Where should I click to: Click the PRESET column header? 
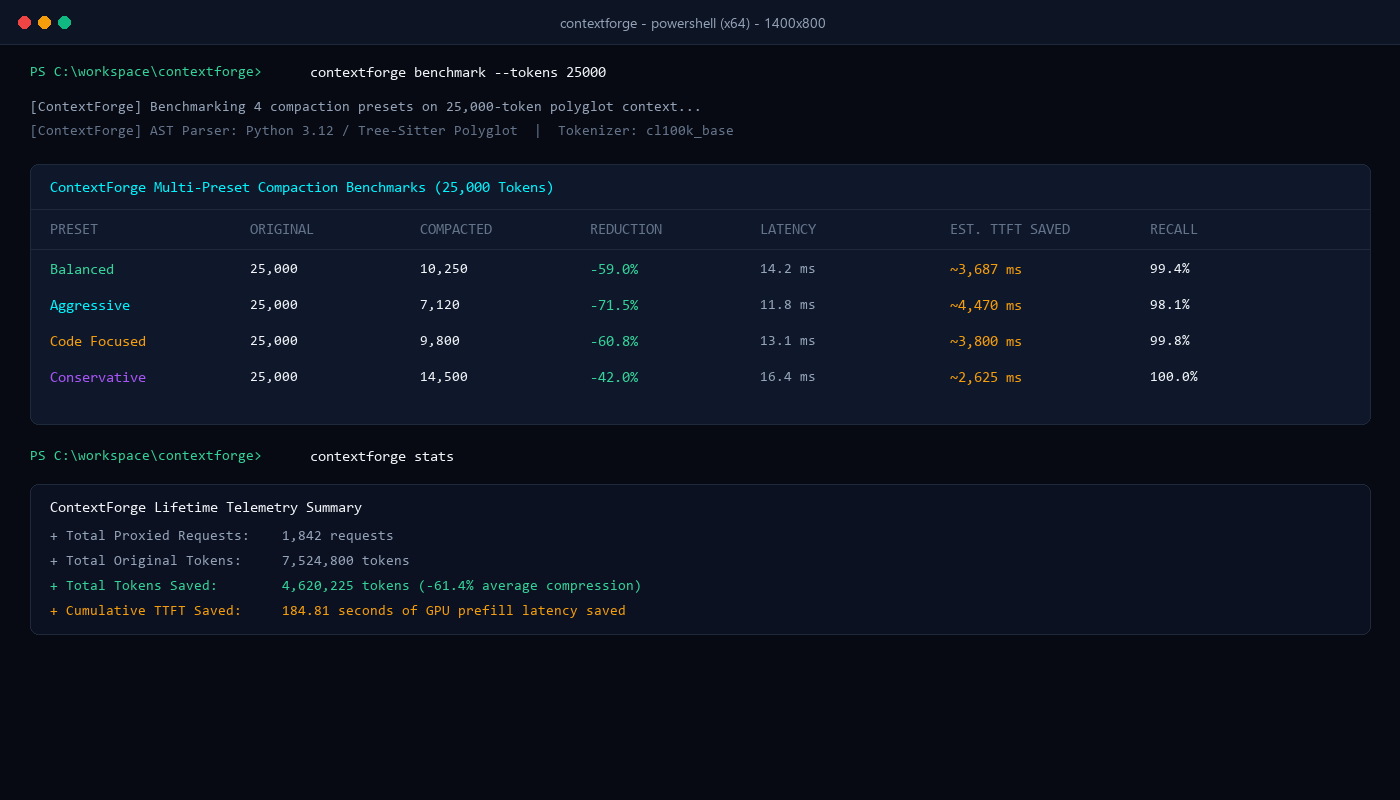click(x=74, y=229)
